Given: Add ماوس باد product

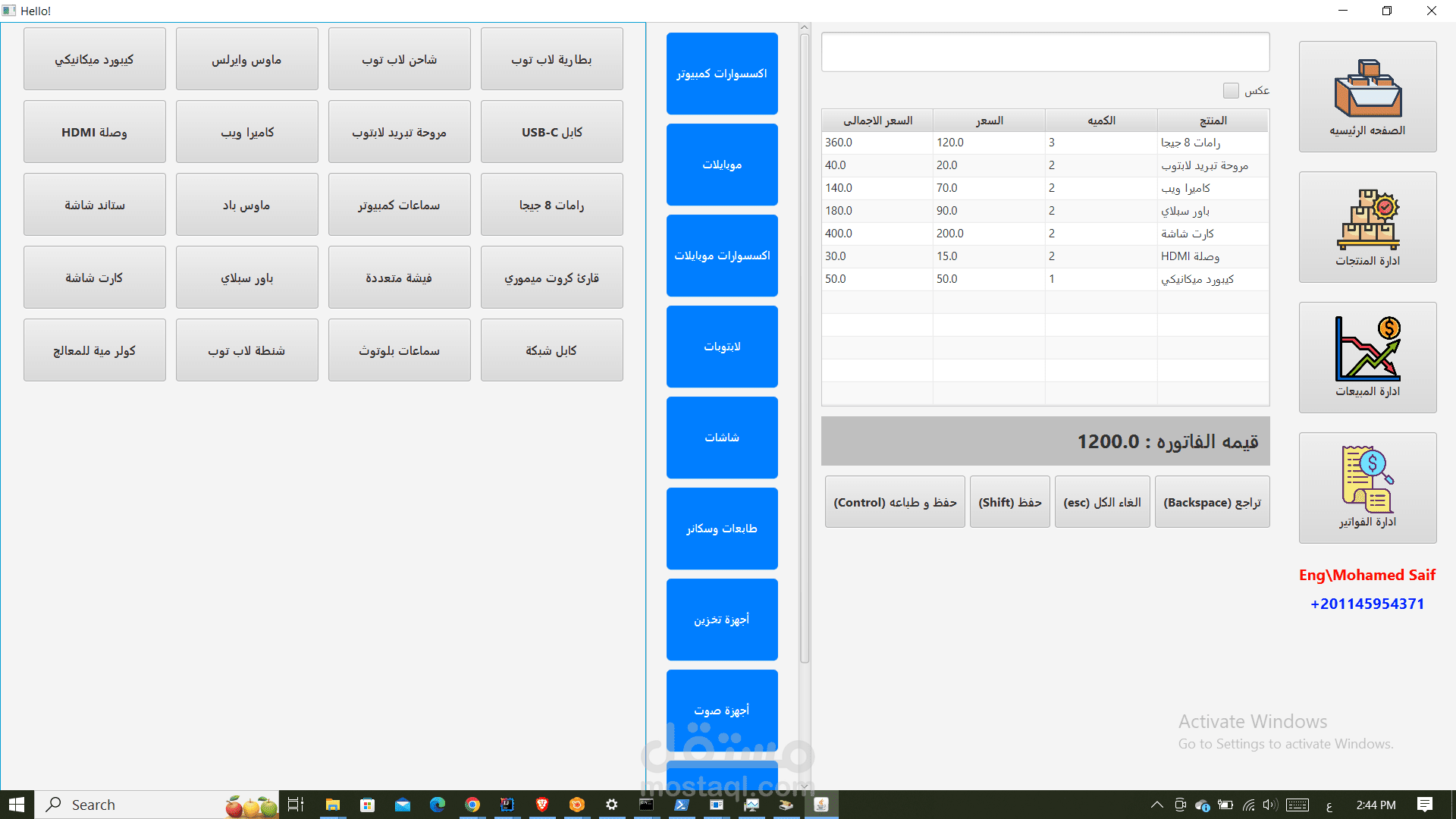Looking at the screenshot, I should click(x=247, y=205).
